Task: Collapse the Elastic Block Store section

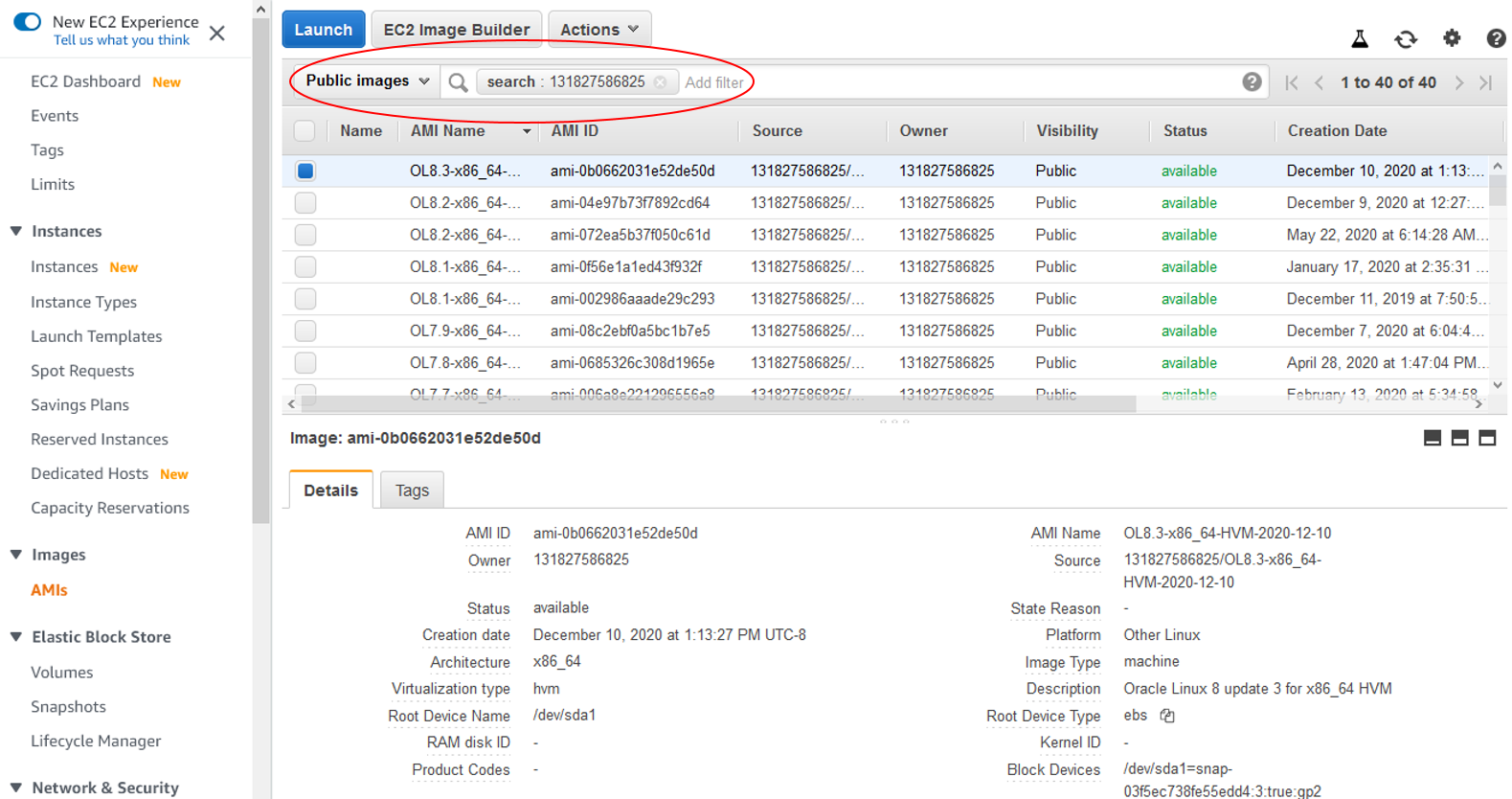Action: click(16, 637)
